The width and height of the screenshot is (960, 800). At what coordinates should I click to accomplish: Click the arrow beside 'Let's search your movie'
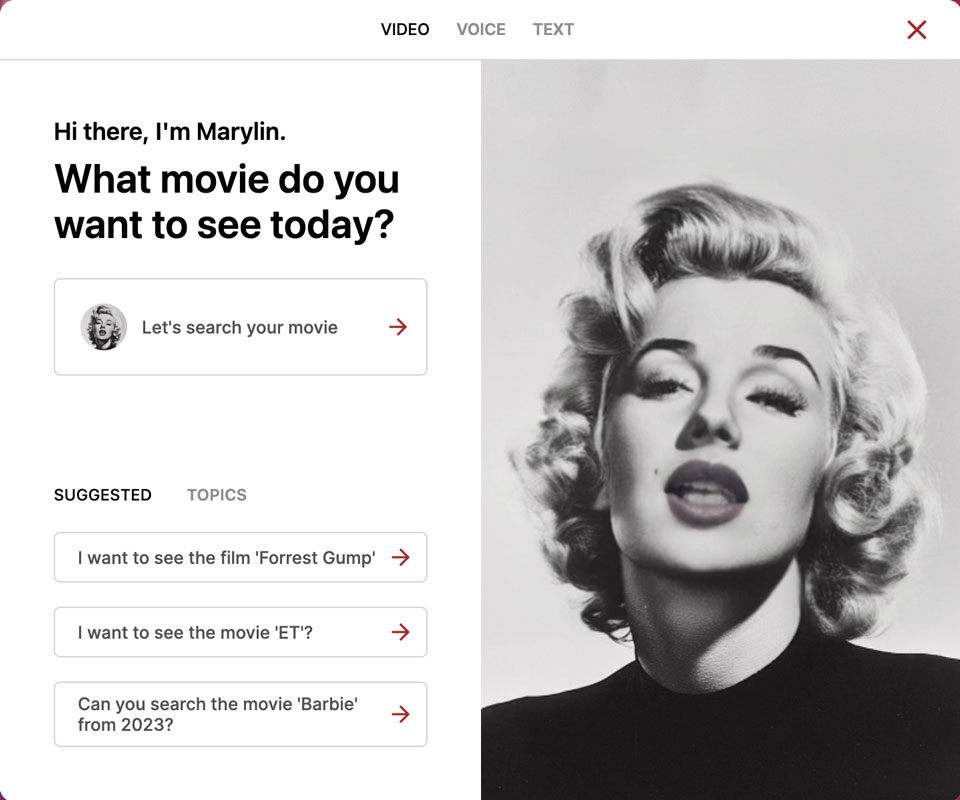[398, 327]
